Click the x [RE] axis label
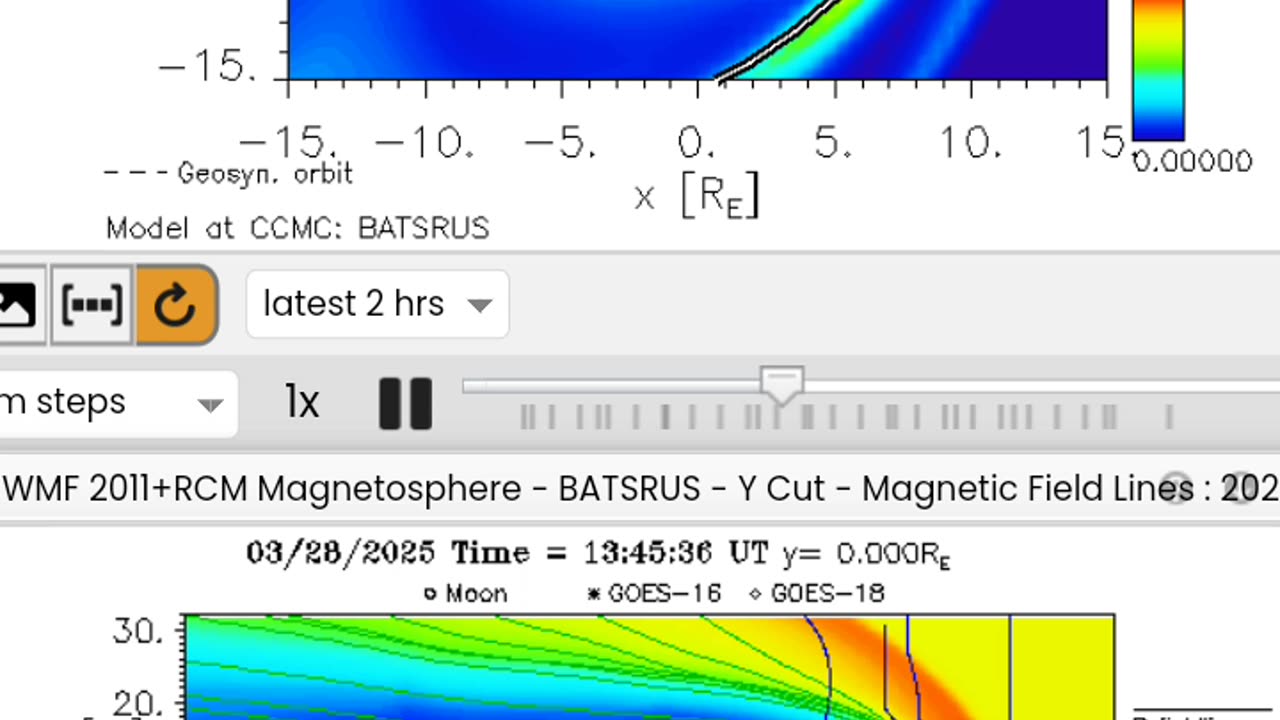This screenshot has width=1280, height=720. 697,195
